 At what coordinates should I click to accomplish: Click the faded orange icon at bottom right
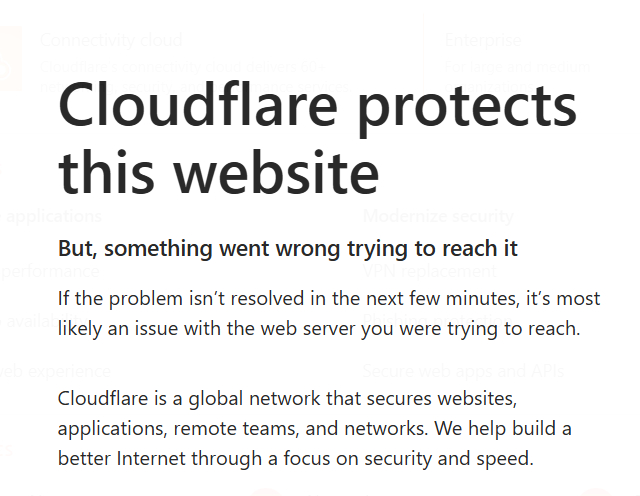point(601,491)
